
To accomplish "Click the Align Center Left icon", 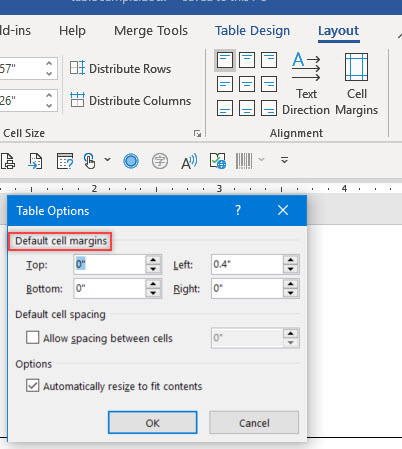I will (225, 84).
